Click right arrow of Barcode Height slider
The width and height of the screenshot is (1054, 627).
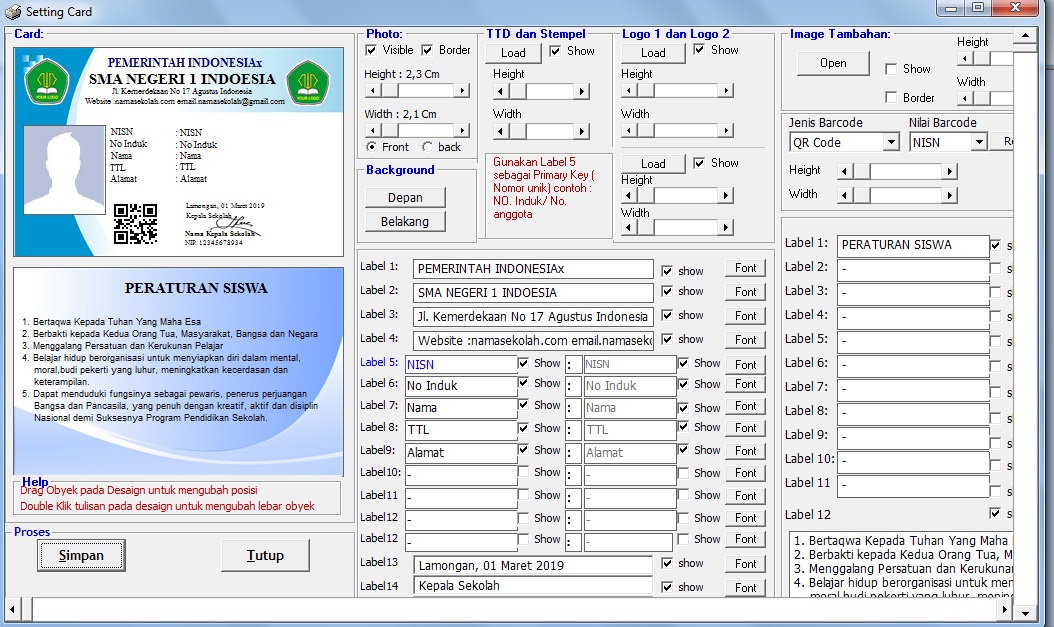pos(949,171)
